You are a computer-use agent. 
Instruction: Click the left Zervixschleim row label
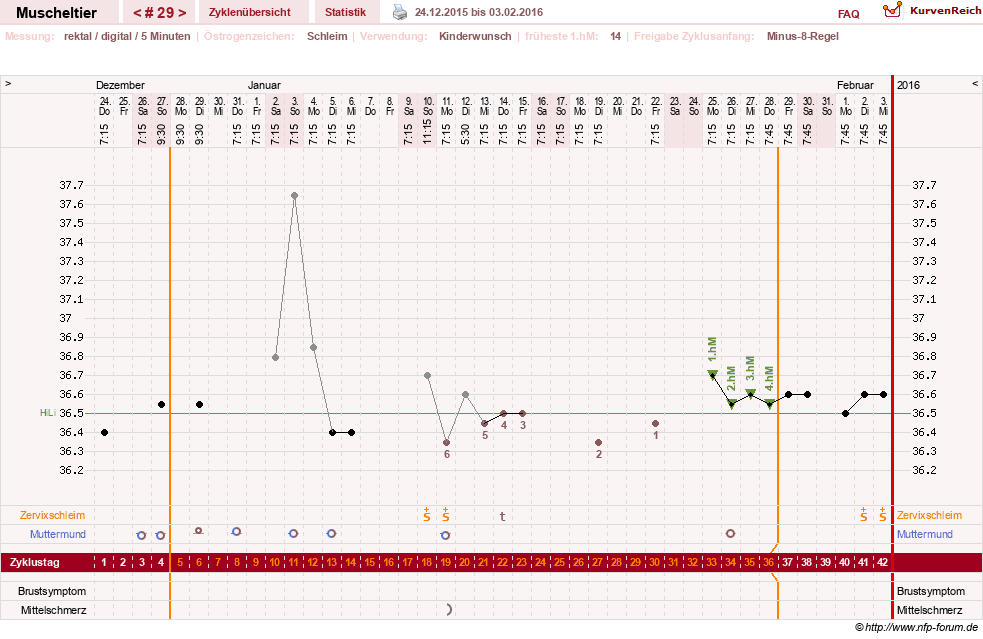[52, 515]
